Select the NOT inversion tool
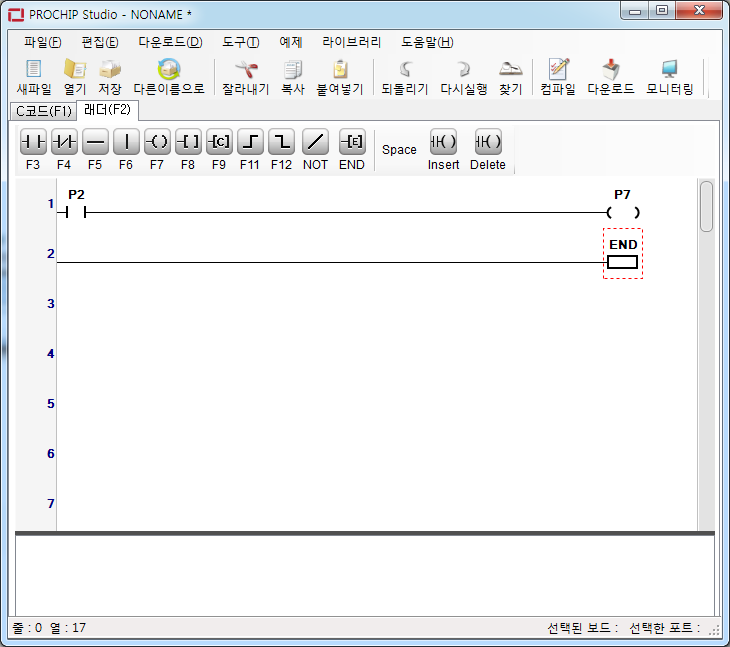This screenshot has height=647, width=730. pos(315,142)
